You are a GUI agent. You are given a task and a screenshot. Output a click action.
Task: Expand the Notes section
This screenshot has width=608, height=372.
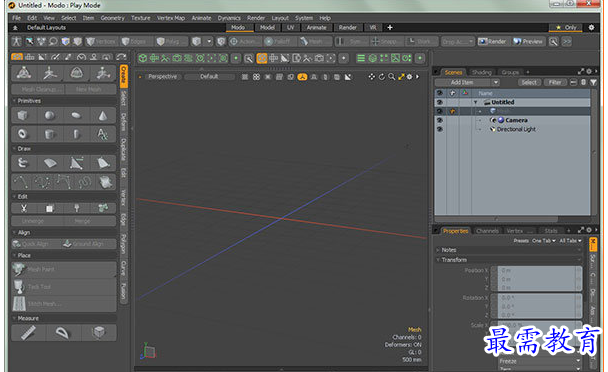[x=438, y=250]
